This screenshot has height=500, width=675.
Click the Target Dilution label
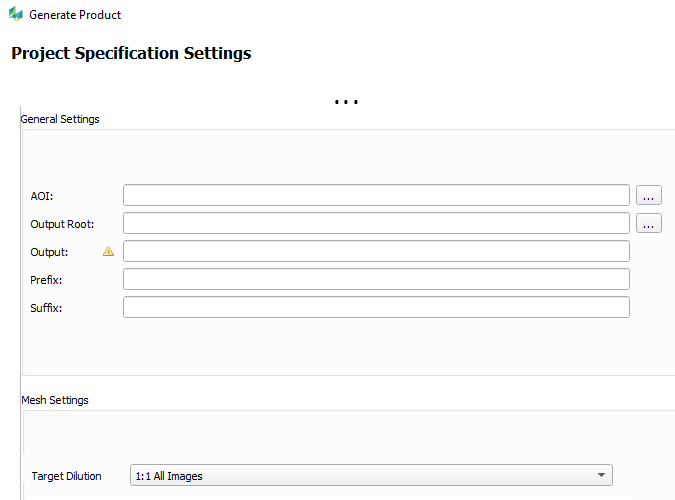pyautogui.click(x=66, y=476)
